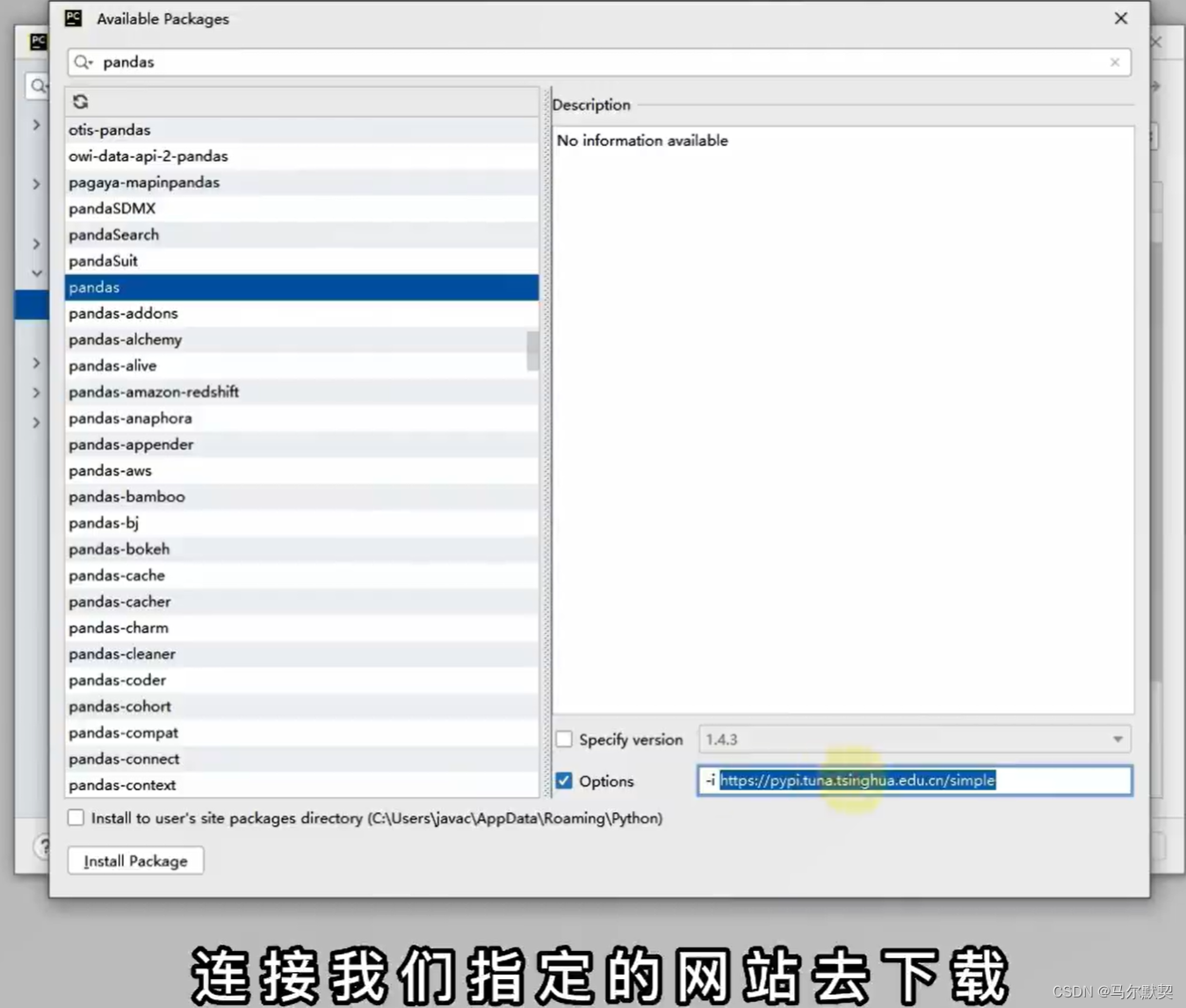Select pandaSuit package

tap(301, 261)
